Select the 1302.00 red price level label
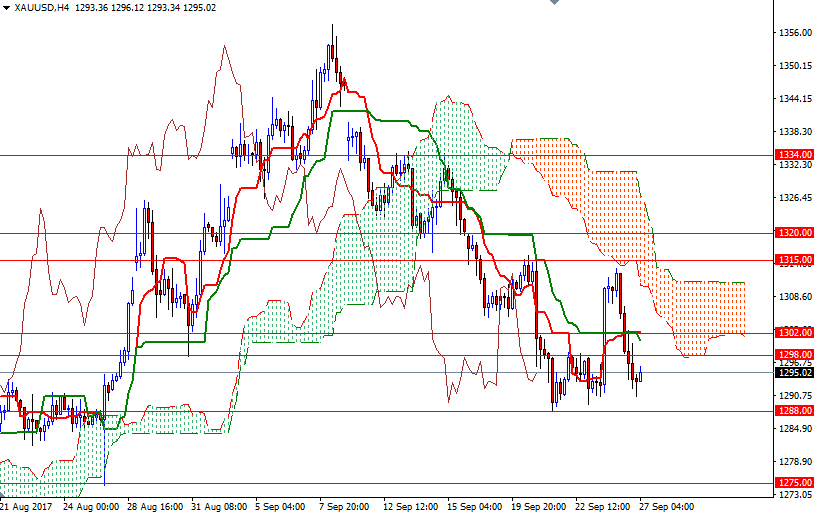Viewport: 814px width, 514px height. tap(793, 333)
